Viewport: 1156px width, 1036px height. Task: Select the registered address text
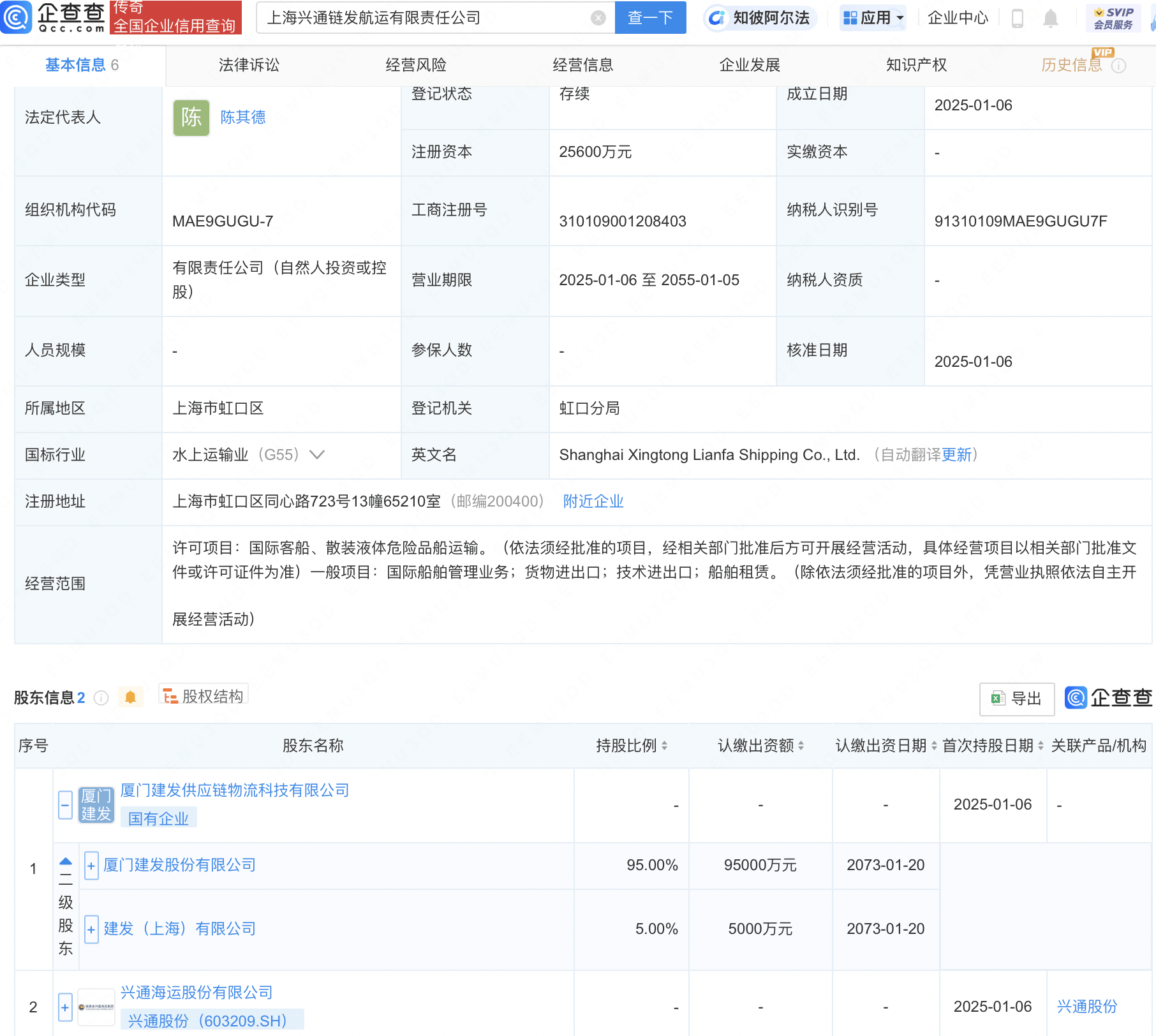coord(306,501)
